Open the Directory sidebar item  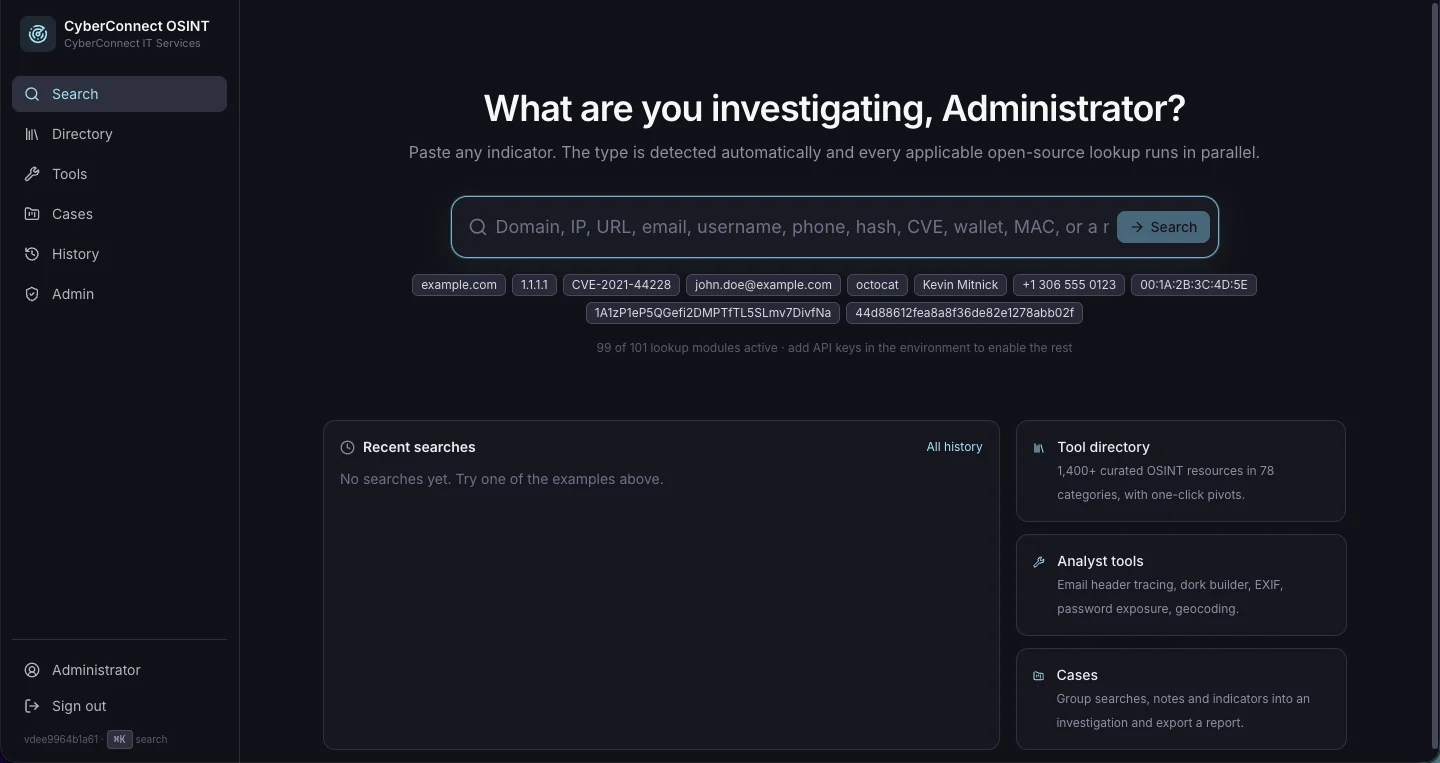coord(119,134)
